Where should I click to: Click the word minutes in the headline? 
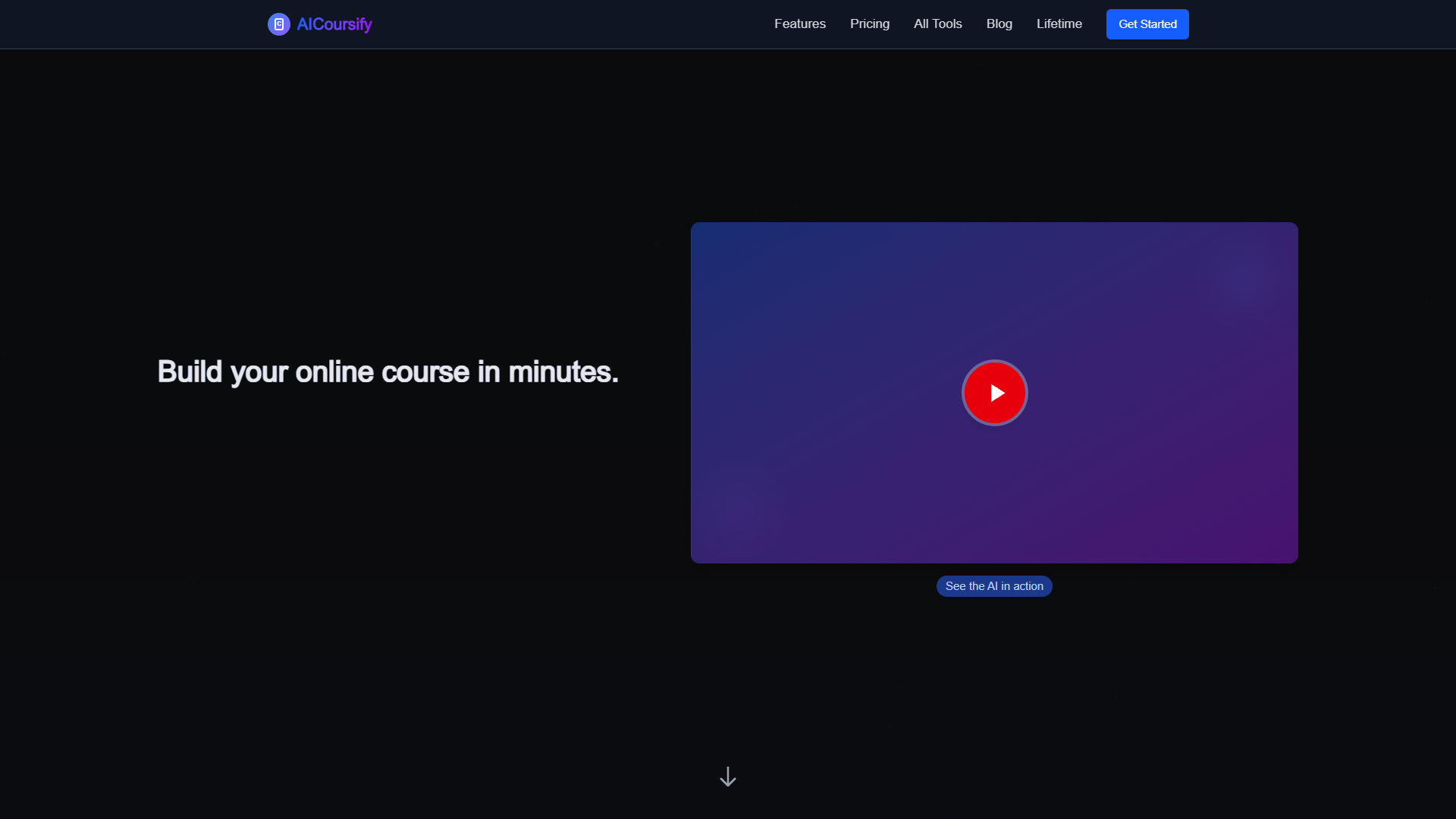pyautogui.click(x=563, y=372)
